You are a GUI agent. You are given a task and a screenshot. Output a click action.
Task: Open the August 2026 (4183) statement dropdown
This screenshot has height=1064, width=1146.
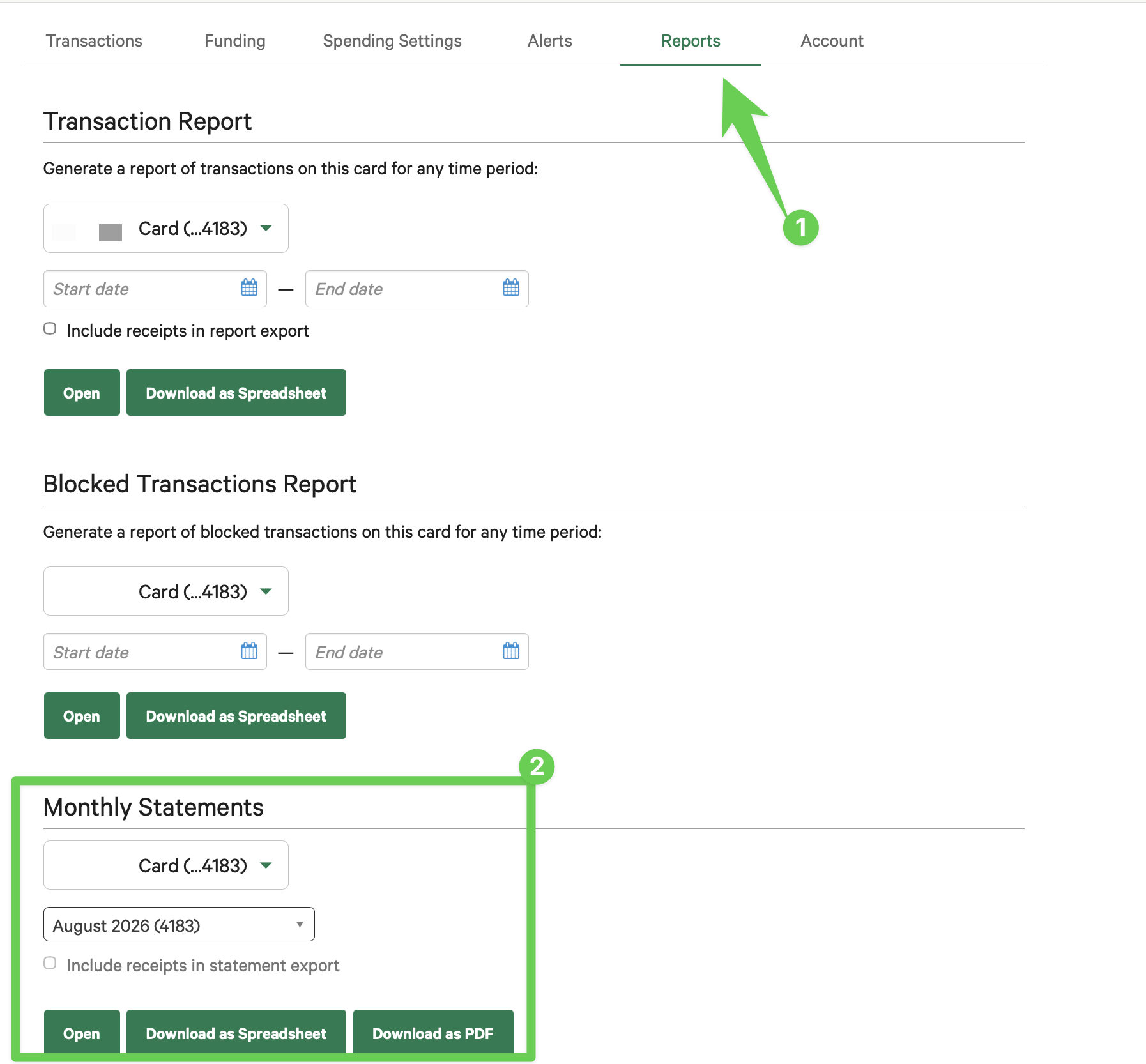tap(179, 925)
